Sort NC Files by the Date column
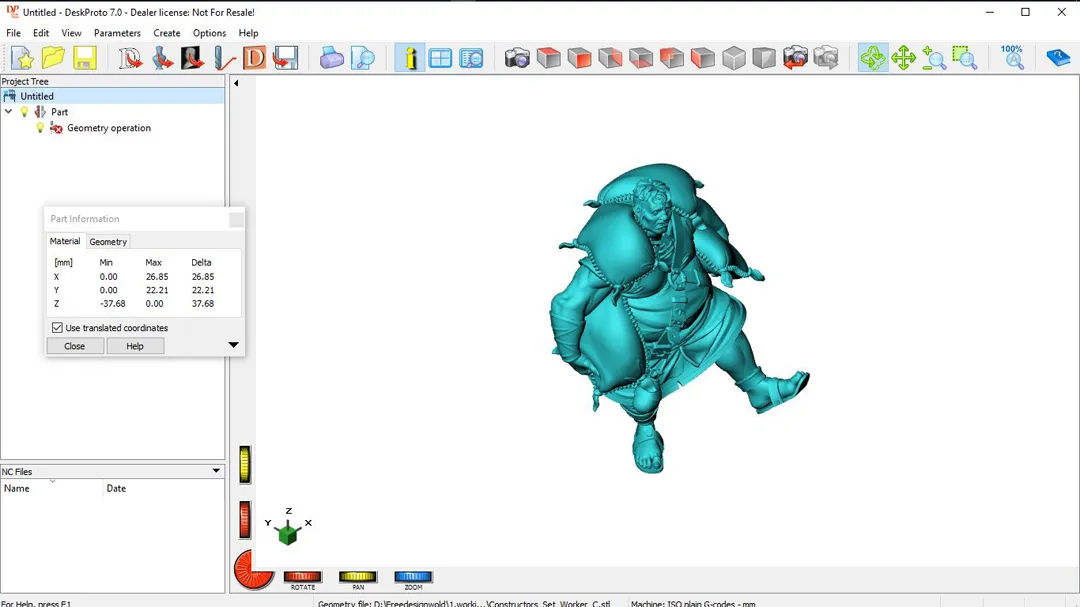 [x=164, y=488]
